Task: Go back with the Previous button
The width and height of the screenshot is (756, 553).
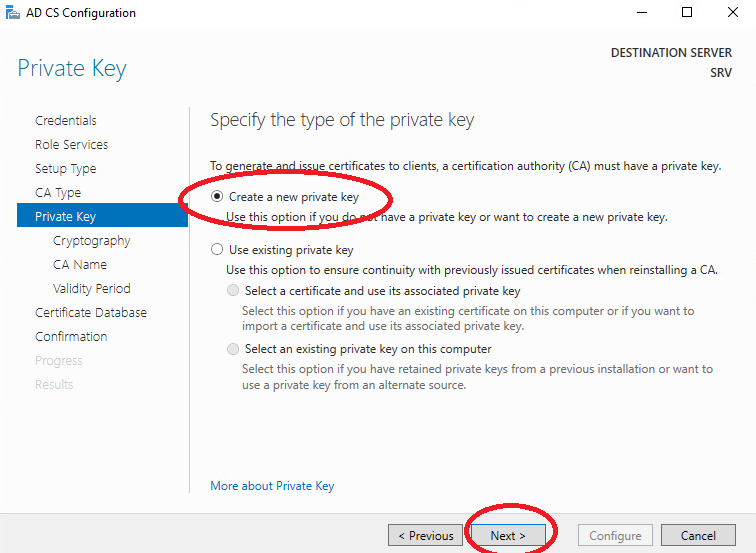Action: point(425,536)
